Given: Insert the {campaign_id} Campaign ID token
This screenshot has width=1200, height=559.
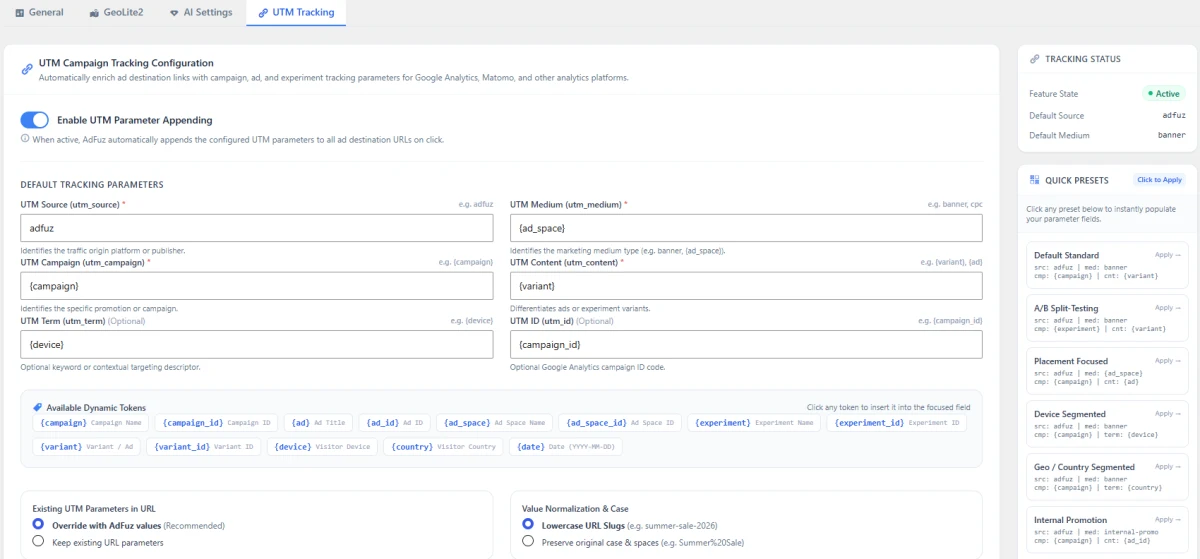Looking at the screenshot, I should tap(215, 423).
